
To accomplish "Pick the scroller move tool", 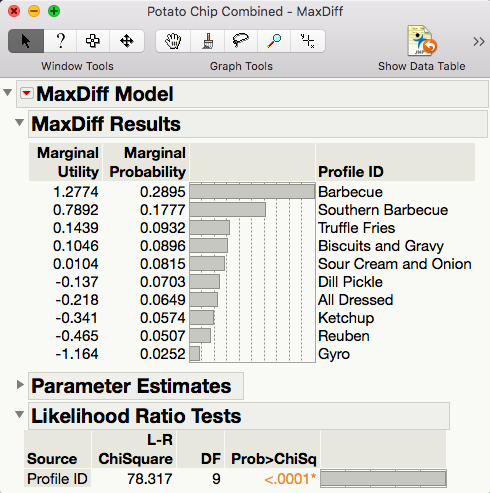I will click(127, 41).
